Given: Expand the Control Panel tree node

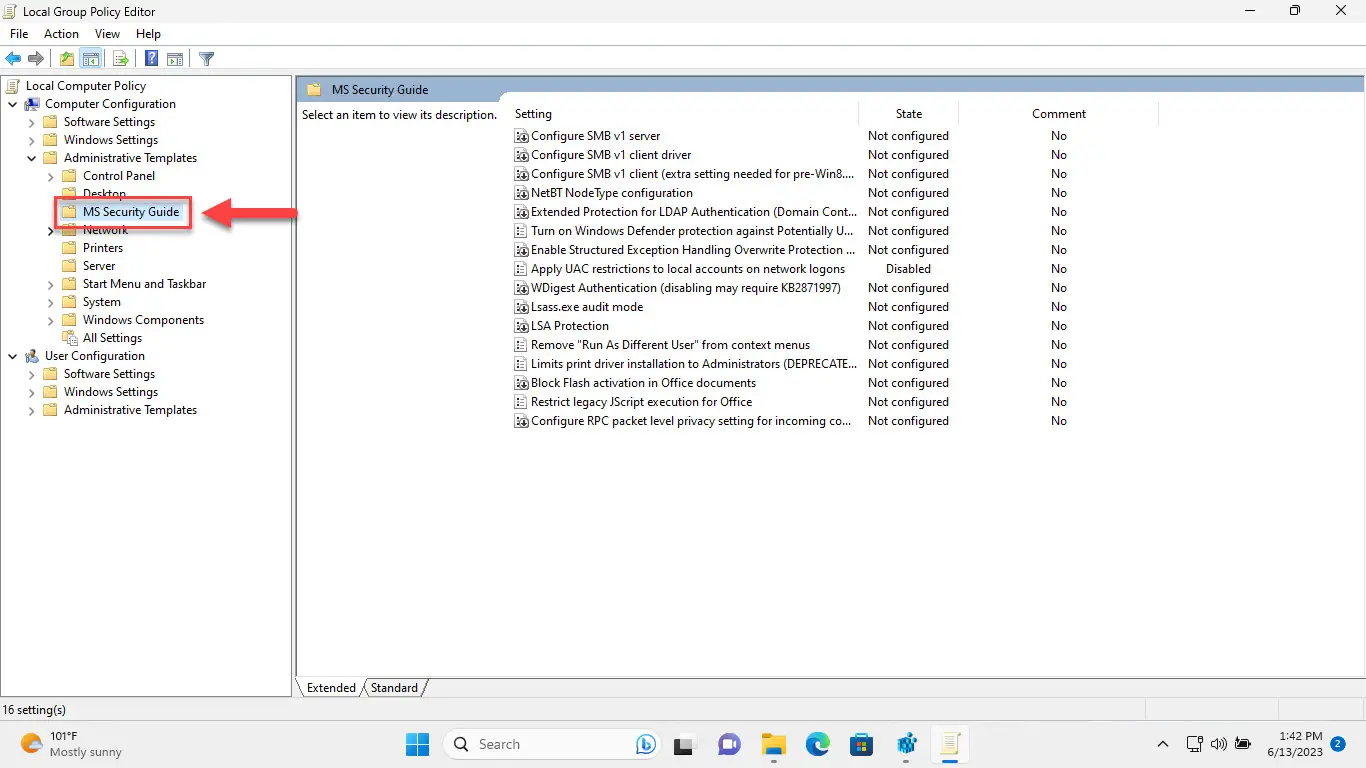Looking at the screenshot, I should tap(51, 176).
